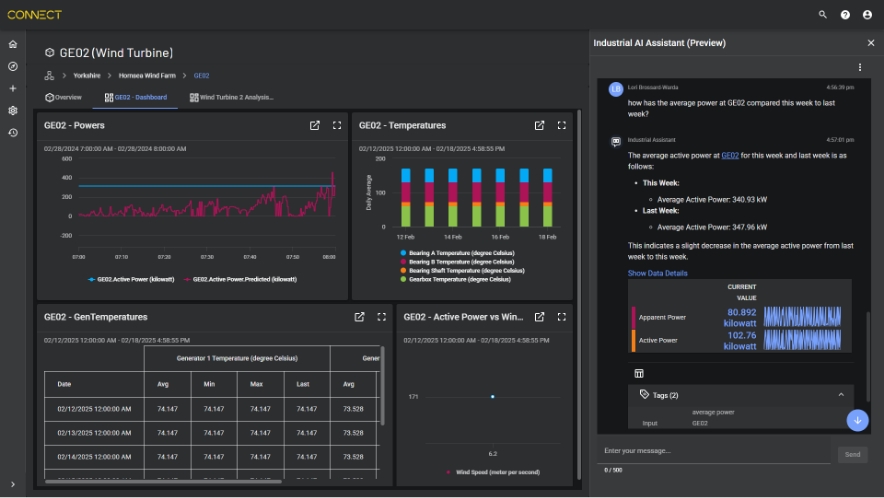The width and height of the screenshot is (884, 498).
Task: Open the assistant three-dot options menu
Action: 860,67
